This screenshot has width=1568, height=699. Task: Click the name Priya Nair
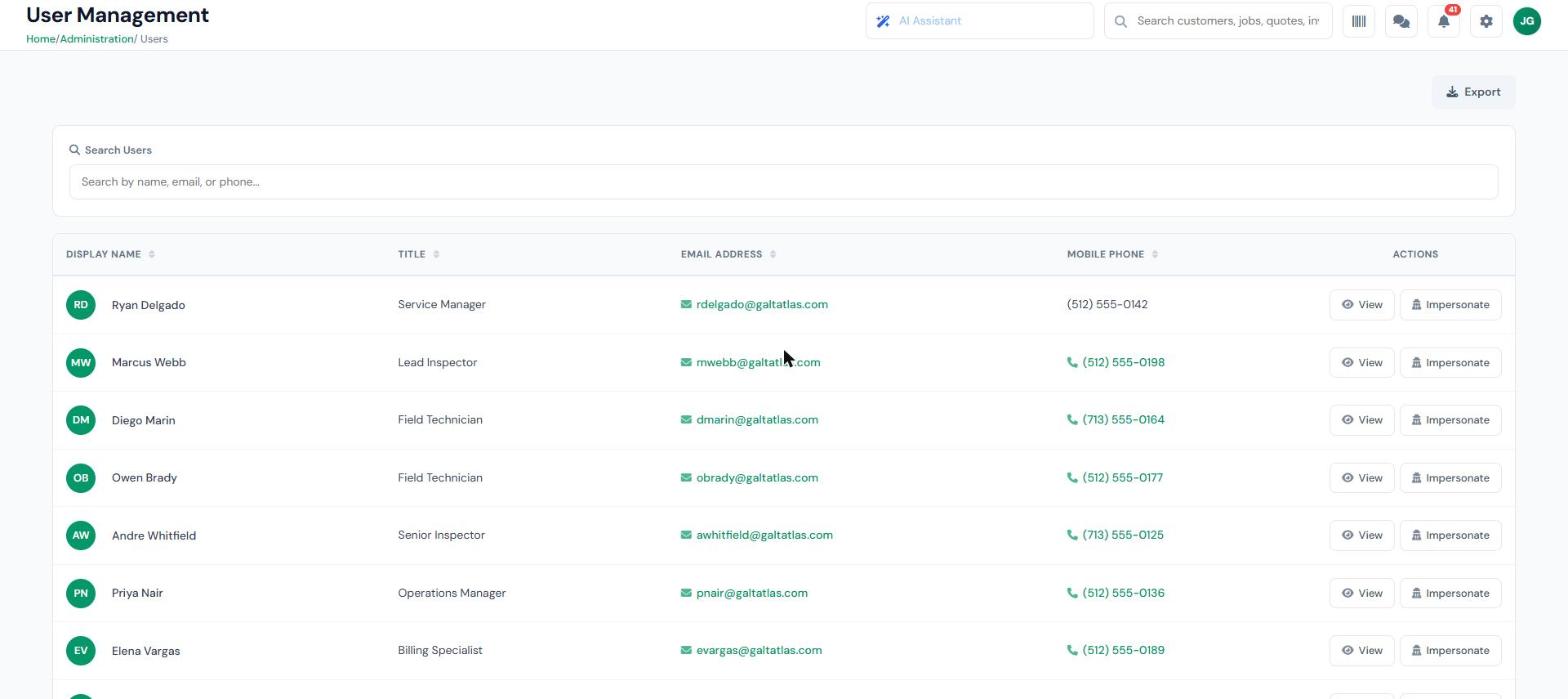pos(137,593)
